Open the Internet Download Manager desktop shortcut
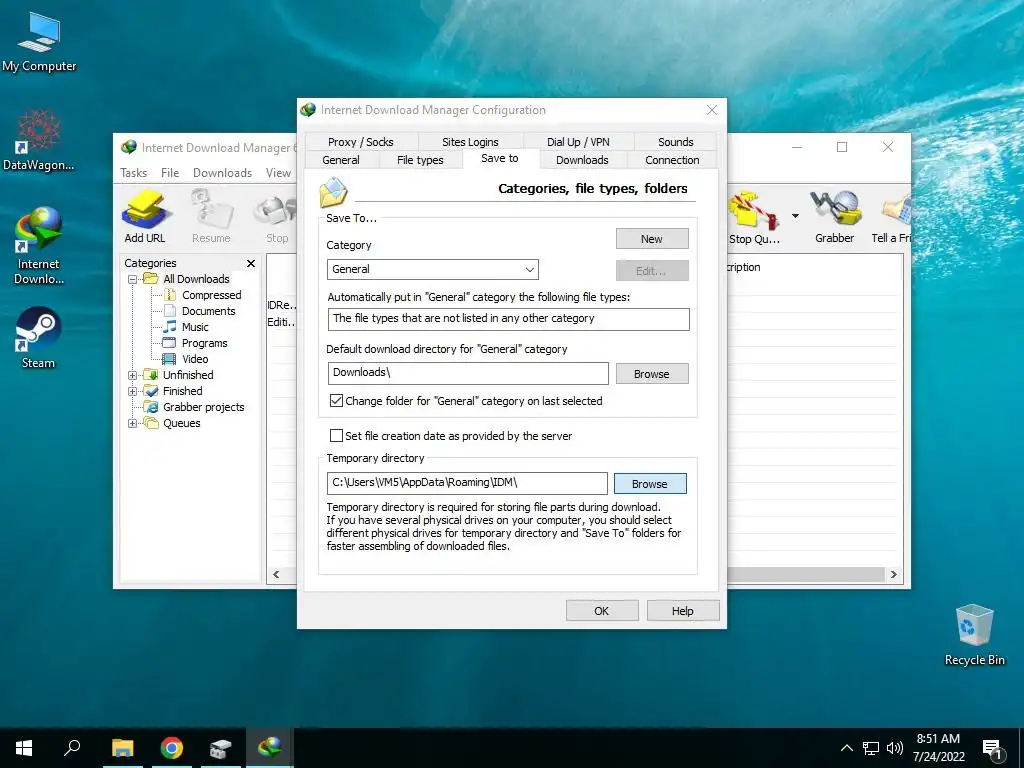 [39, 245]
